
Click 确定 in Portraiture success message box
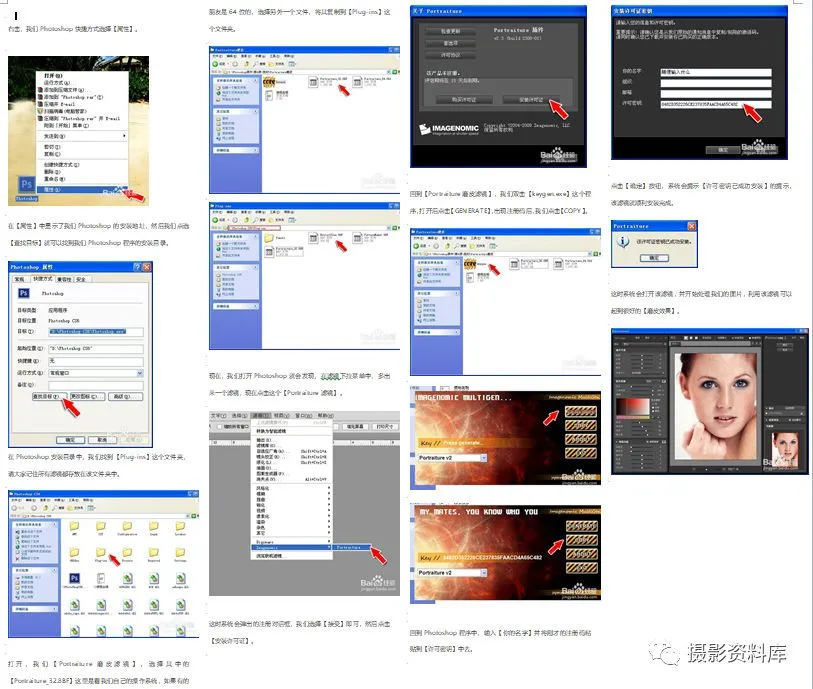(x=654, y=258)
